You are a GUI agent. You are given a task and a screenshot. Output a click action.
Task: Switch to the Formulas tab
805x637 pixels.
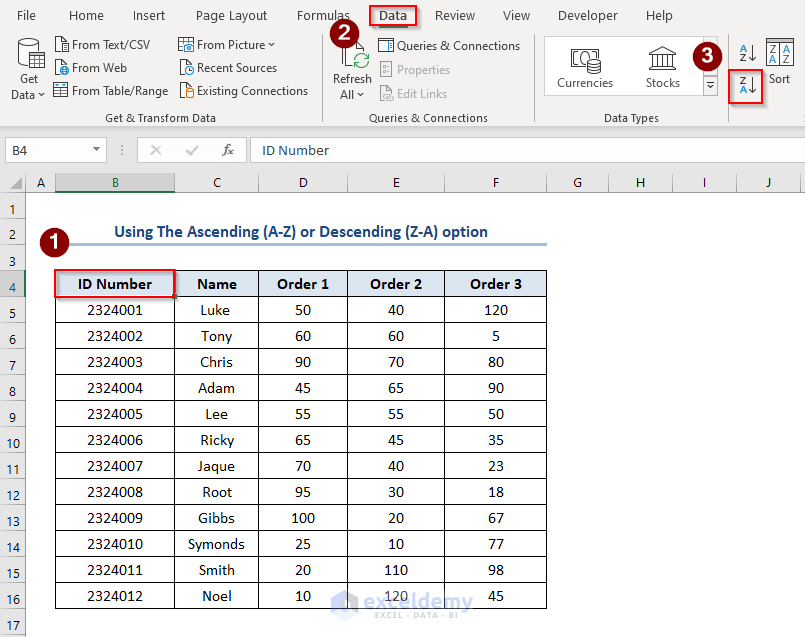(323, 15)
